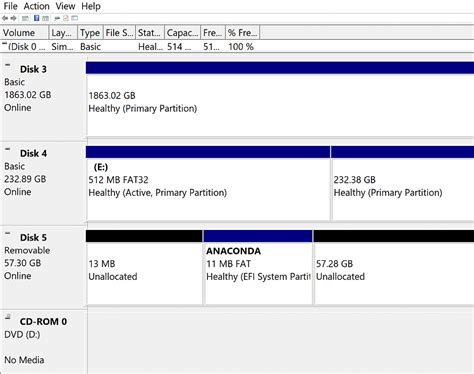This screenshot has height=374, width=474.
Task: Click the Show/Hide Console Tree toolbar icon
Action: pyautogui.click(x=25, y=18)
